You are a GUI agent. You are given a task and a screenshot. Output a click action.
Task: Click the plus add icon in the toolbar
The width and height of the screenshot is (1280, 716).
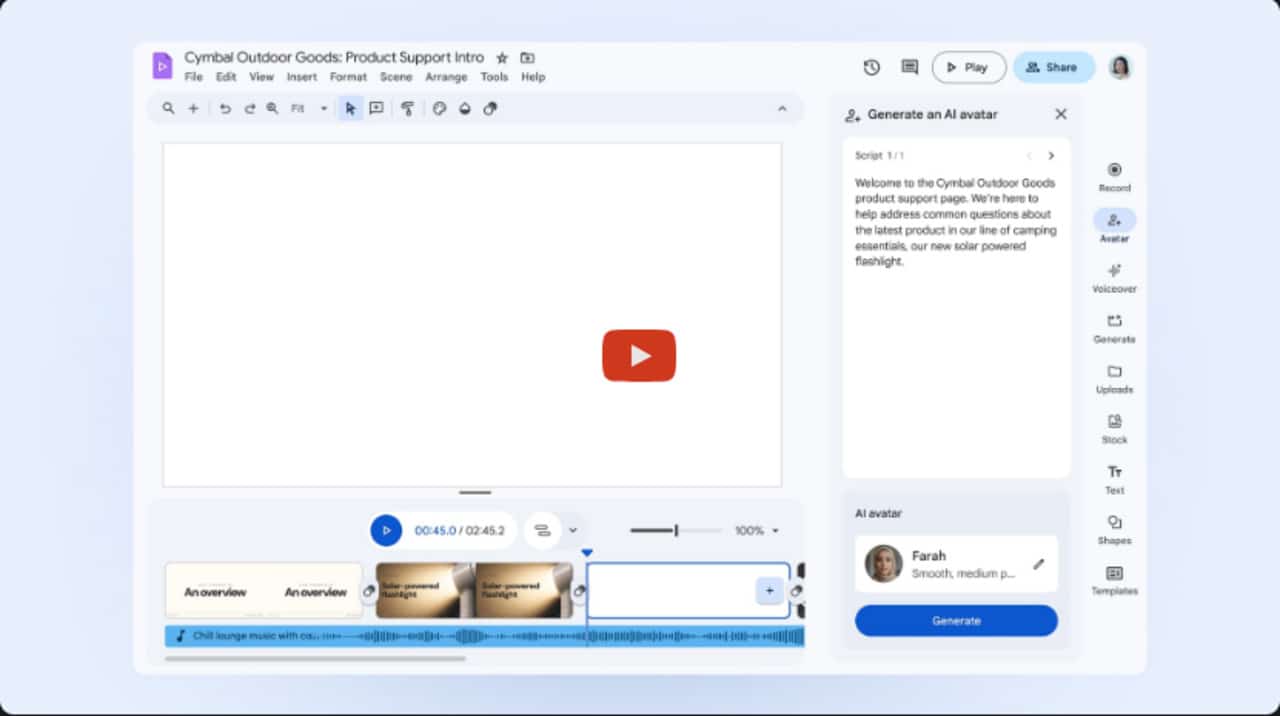tap(194, 108)
